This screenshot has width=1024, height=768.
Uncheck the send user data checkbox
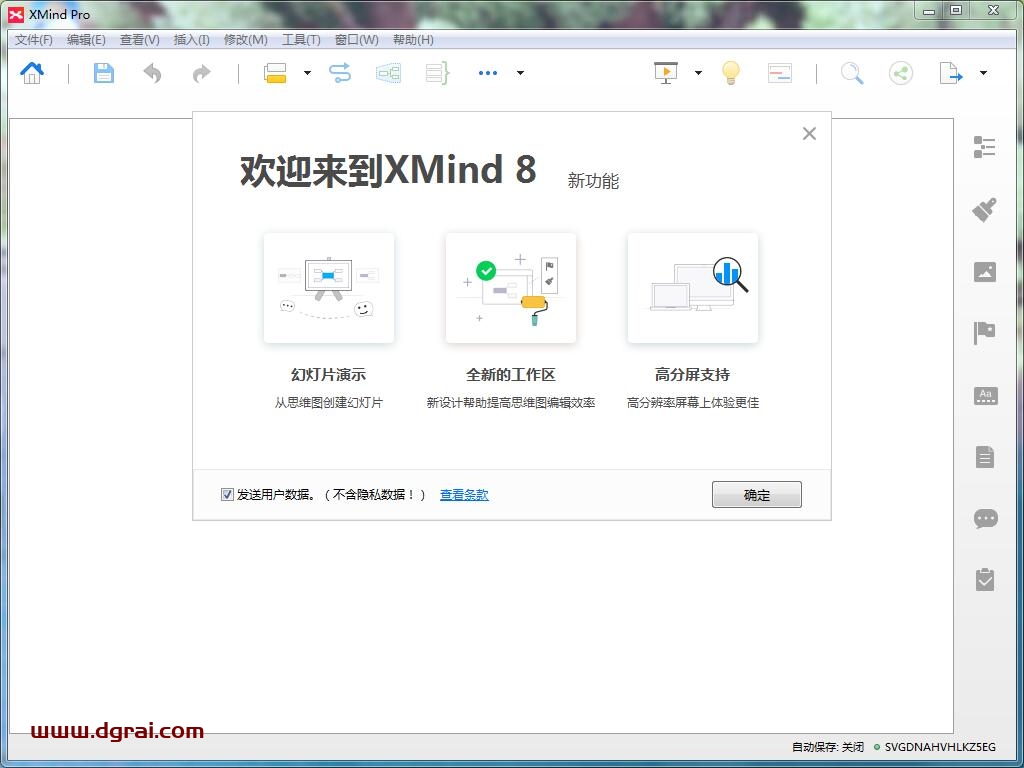click(227, 494)
